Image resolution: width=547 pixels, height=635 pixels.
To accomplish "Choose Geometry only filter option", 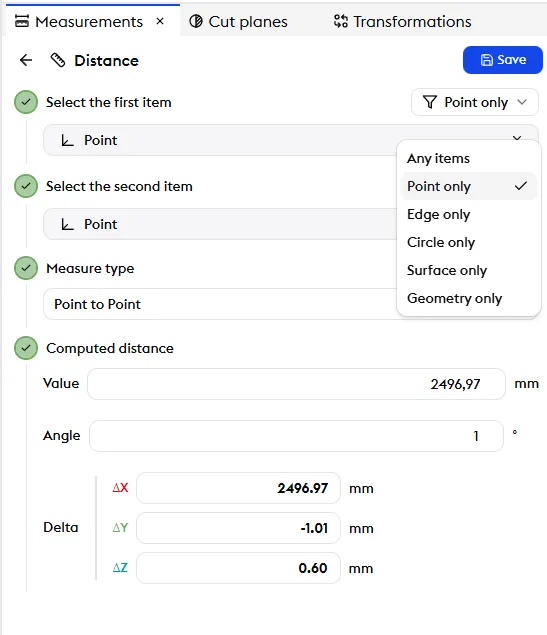I will point(469,298).
